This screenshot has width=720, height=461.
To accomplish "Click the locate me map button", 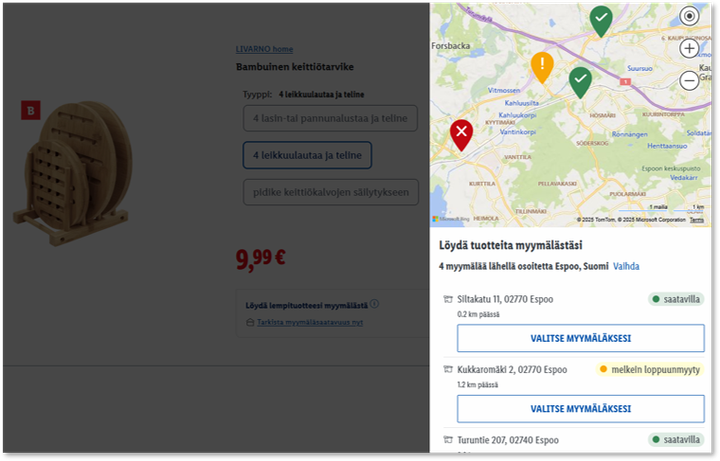I will click(x=689, y=16).
